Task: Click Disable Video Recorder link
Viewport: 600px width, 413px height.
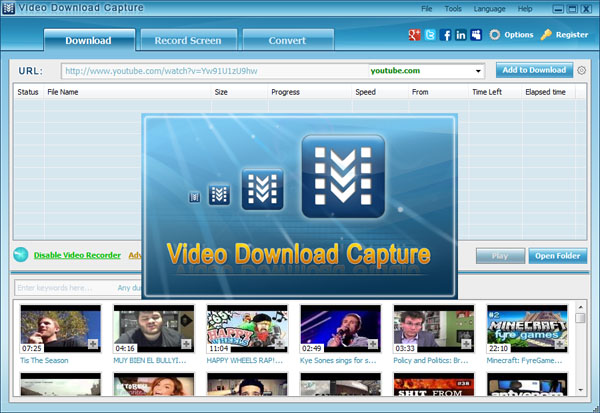Action: (77, 255)
